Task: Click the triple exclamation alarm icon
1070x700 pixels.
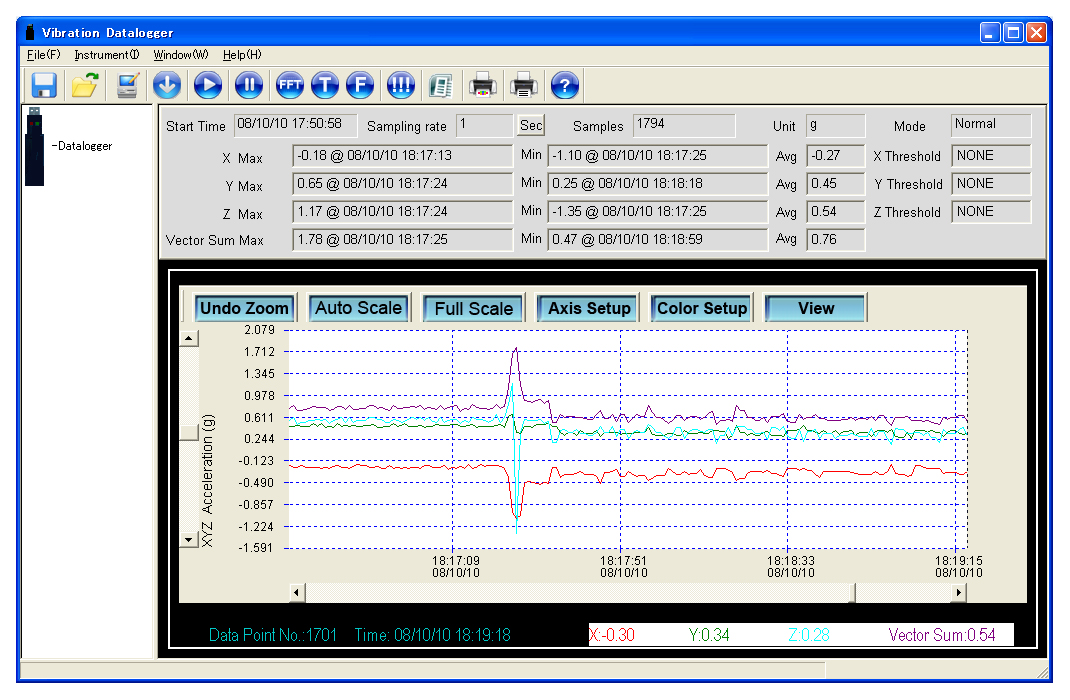Action: [400, 86]
